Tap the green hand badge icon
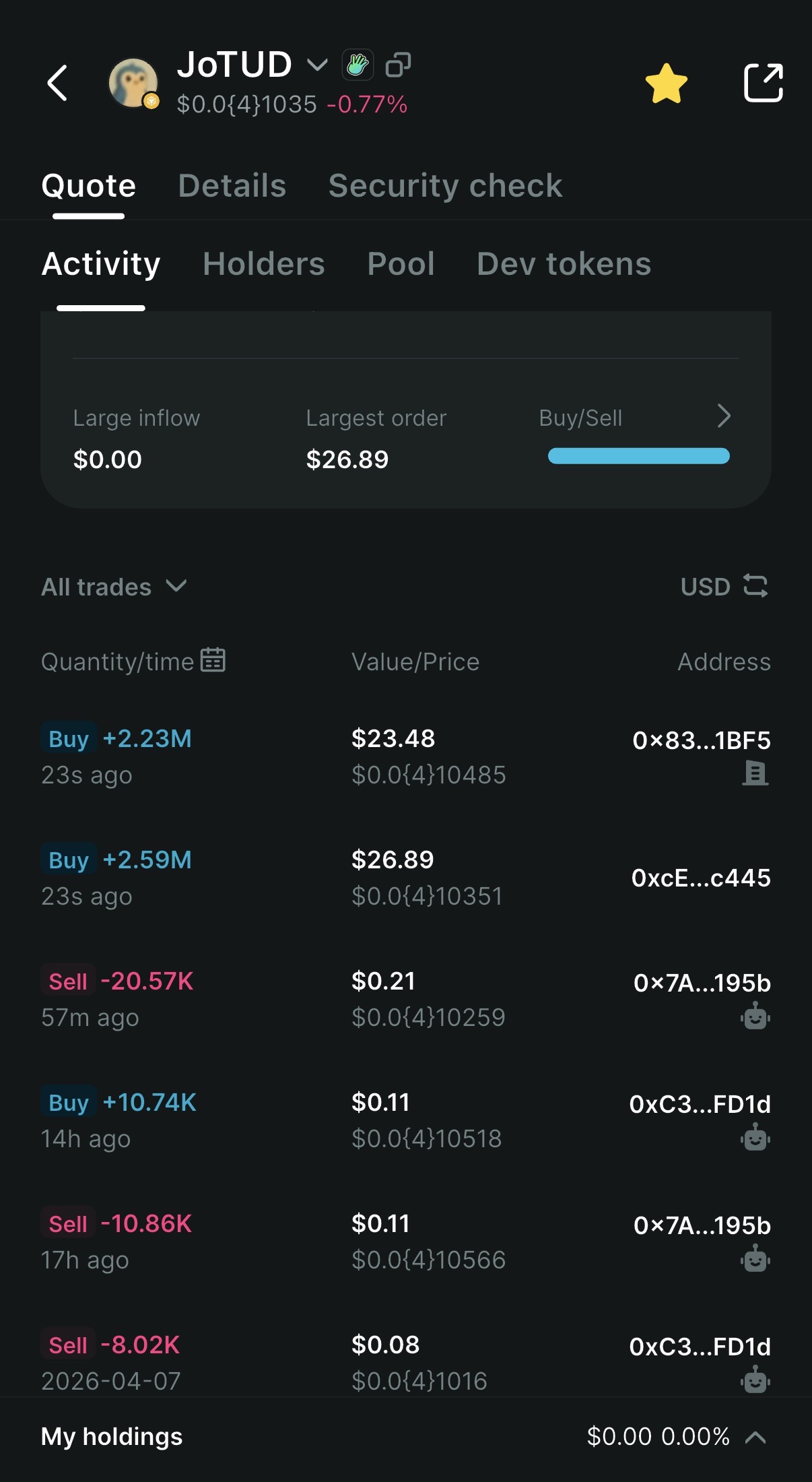812x1482 pixels. point(358,65)
